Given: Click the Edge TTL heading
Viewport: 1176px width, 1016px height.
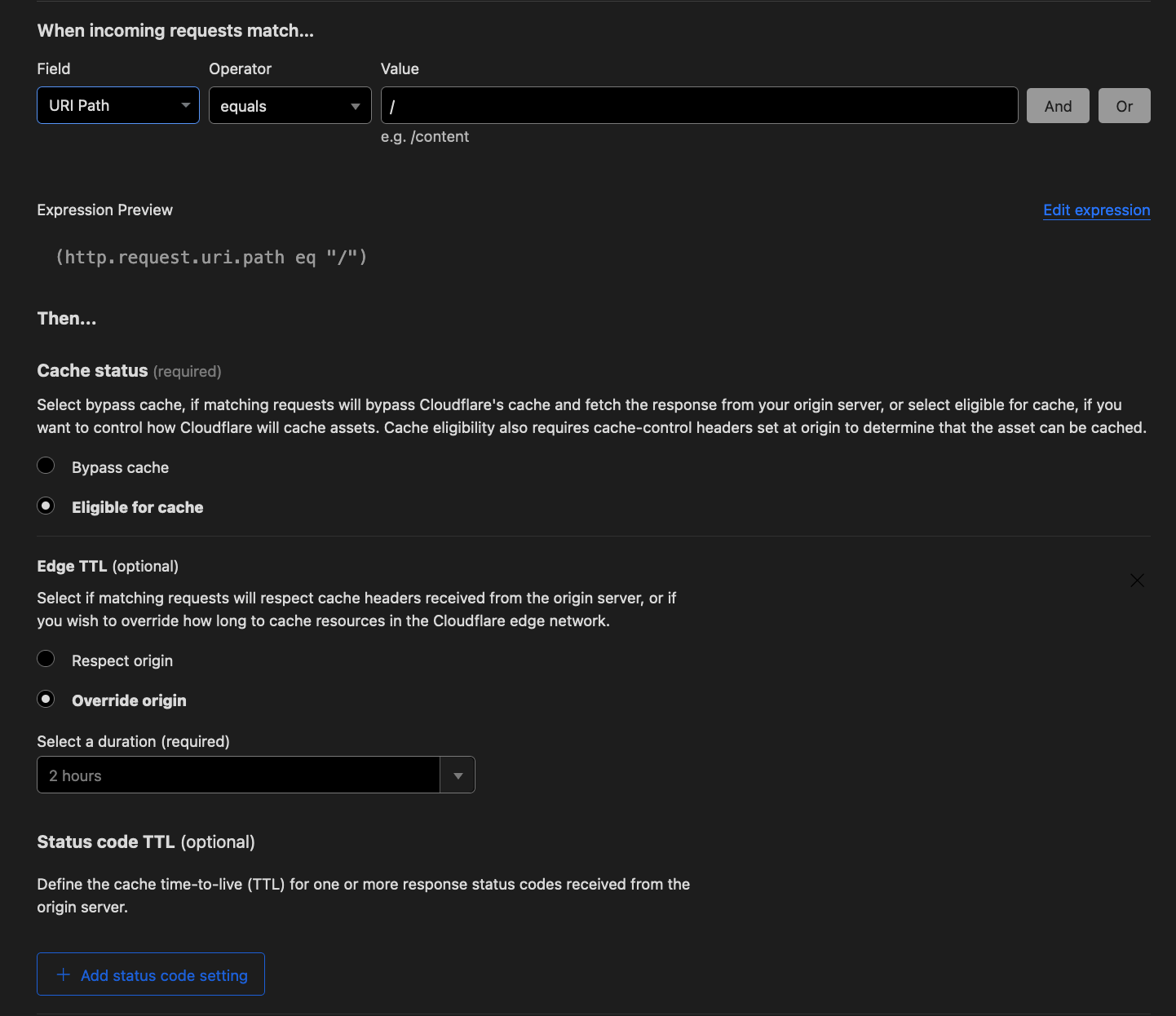Looking at the screenshot, I should point(72,566).
